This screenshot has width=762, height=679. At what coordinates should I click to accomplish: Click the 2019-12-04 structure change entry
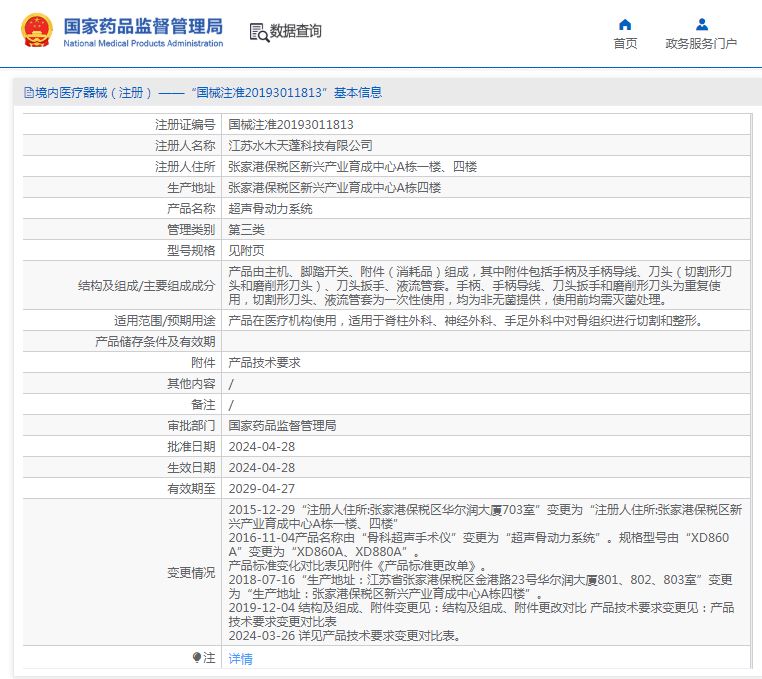[x=481, y=614]
